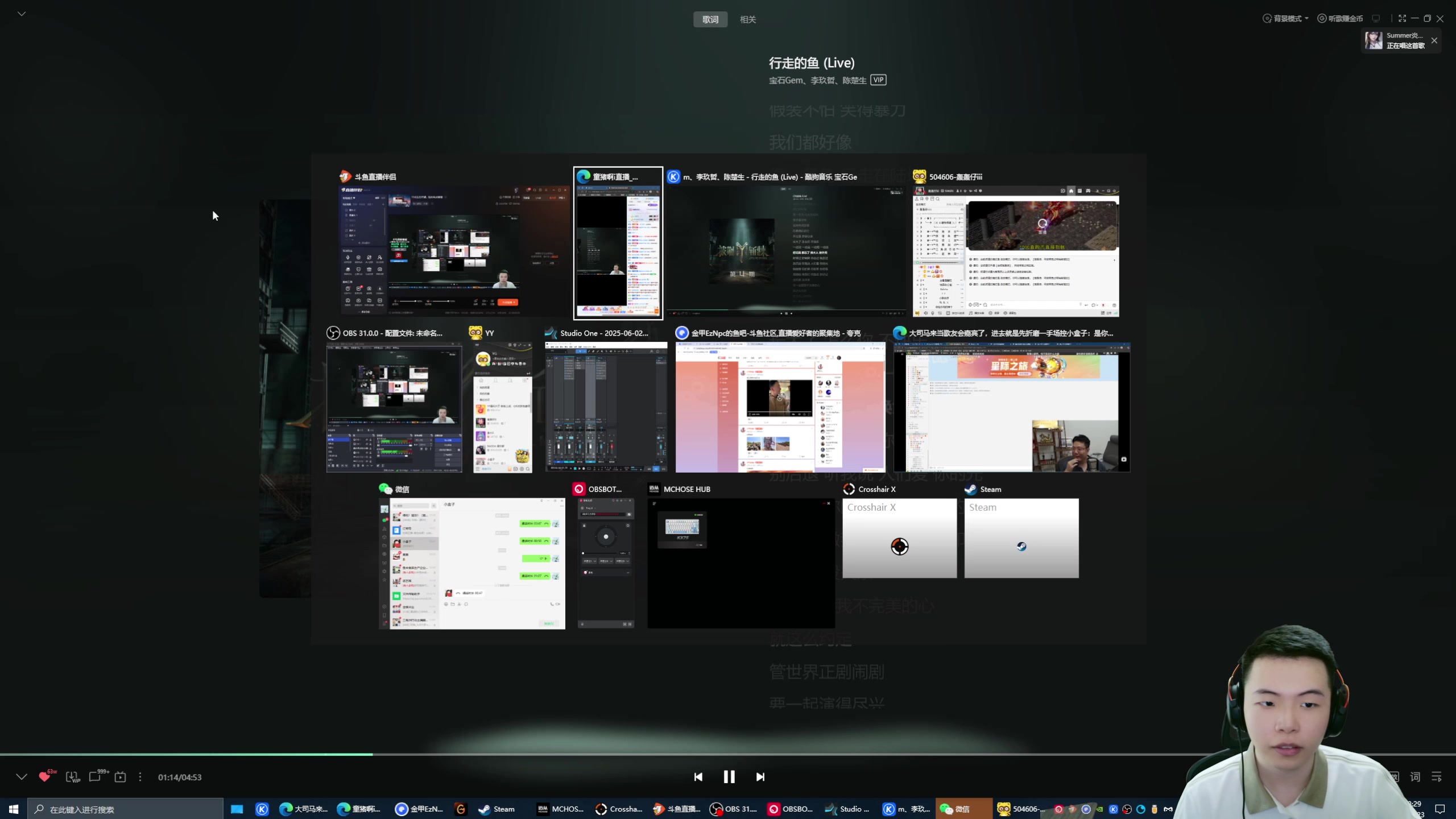
Task: Switch to the 歌词 lyrics tab
Action: pyautogui.click(x=710, y=19)
